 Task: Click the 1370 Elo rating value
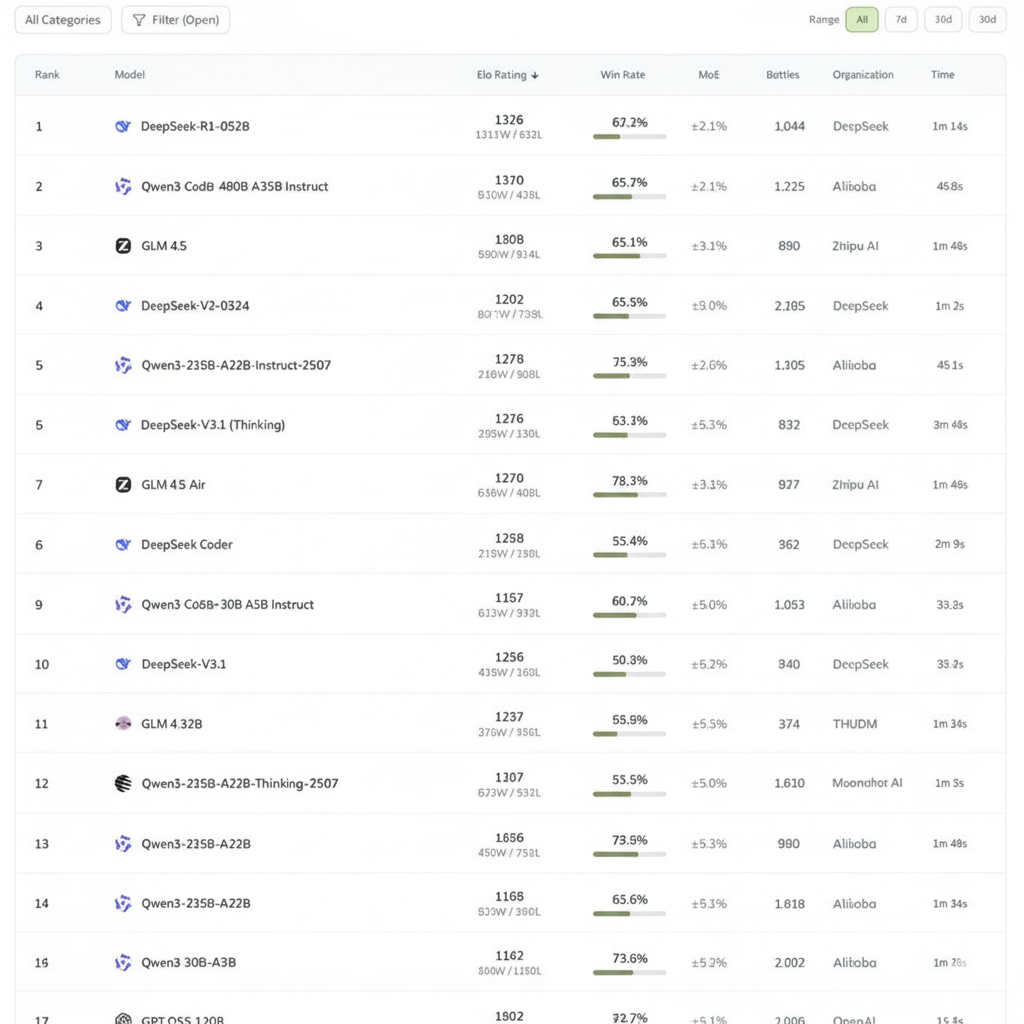tap(509, 180)
